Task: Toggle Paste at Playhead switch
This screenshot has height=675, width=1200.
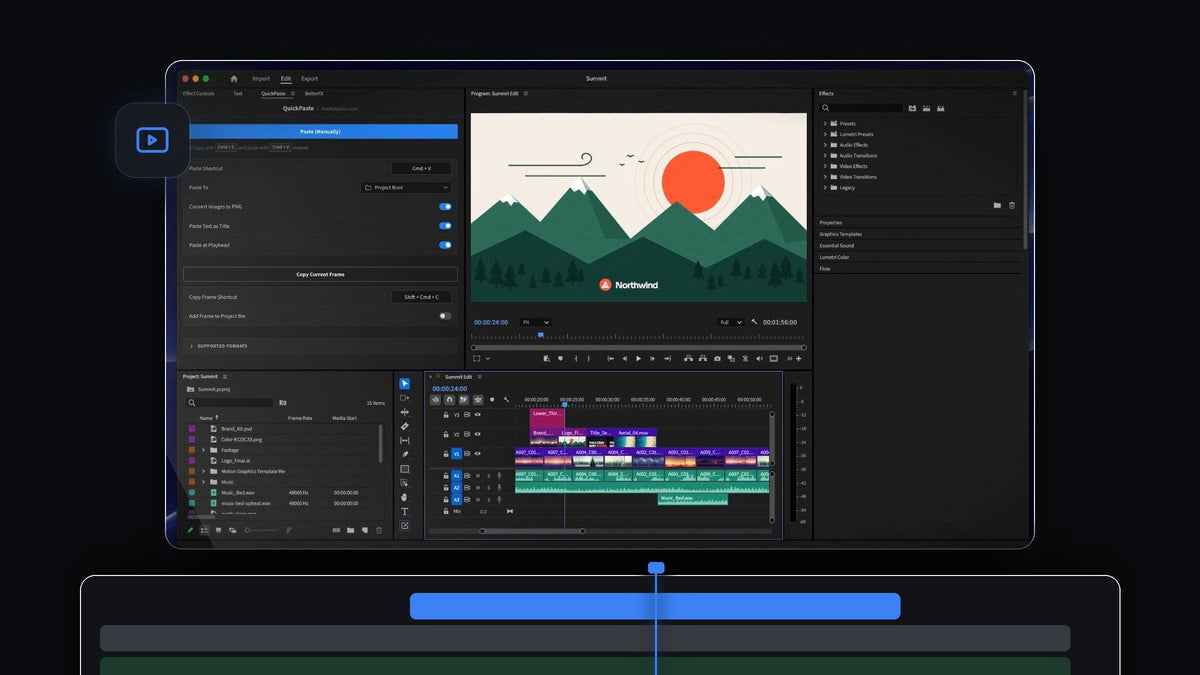Action: tap(445, 244)
